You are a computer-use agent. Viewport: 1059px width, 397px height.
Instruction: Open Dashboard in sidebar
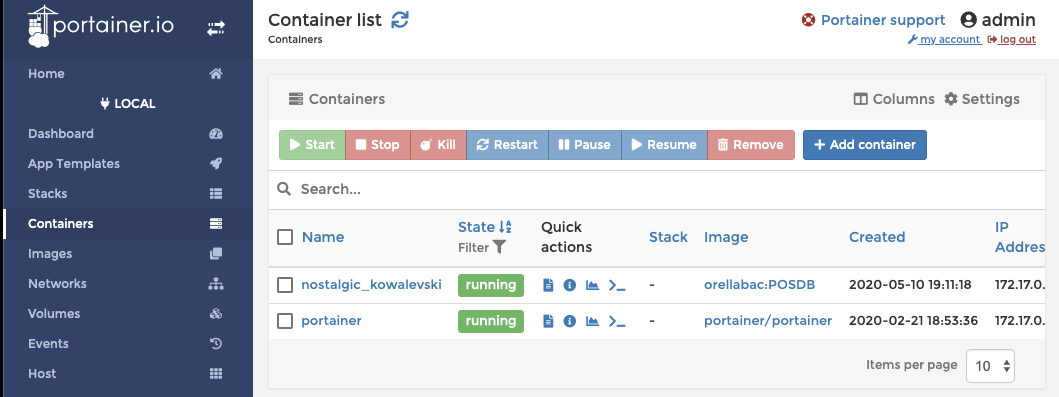pyautogui.click(x=126, y=134)
